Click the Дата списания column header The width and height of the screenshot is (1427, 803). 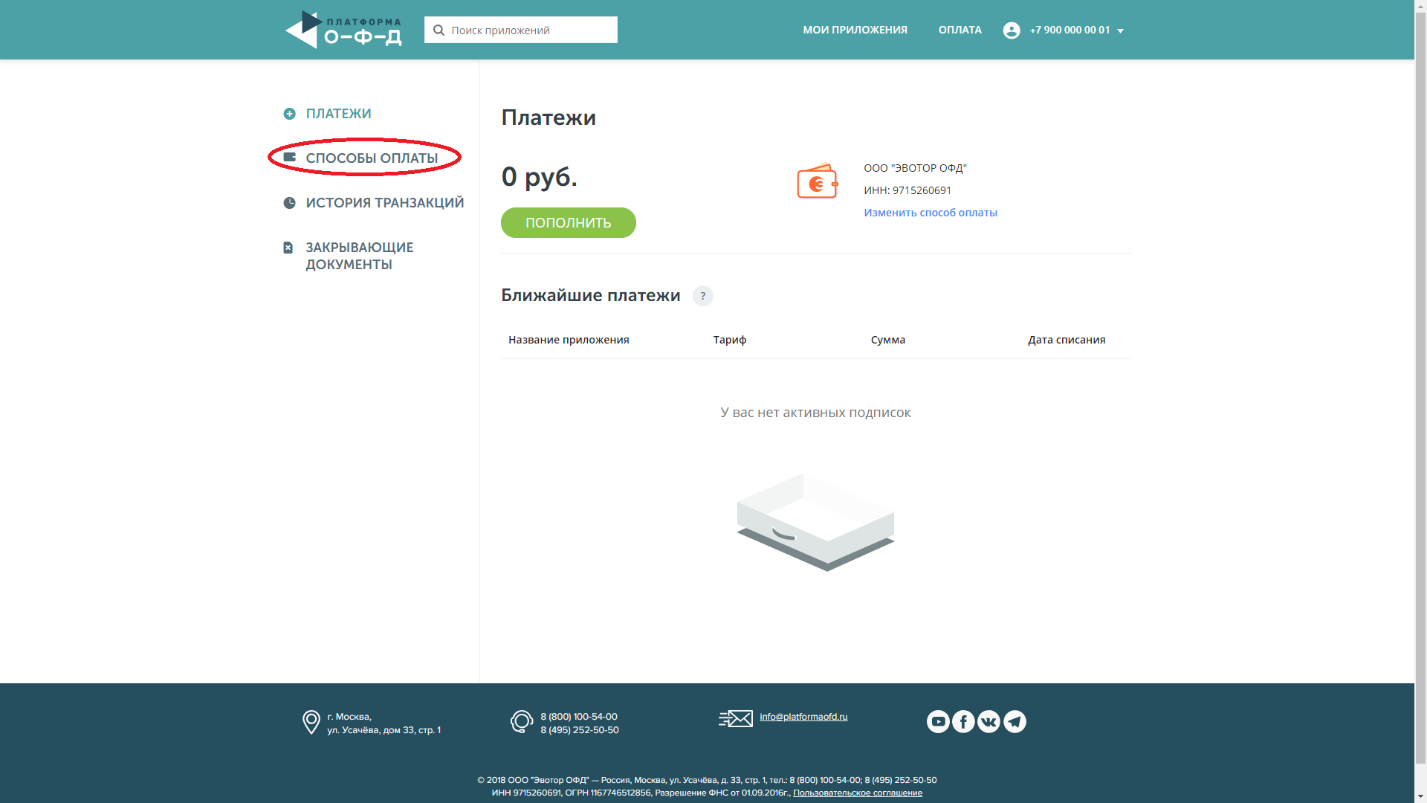1067,340
